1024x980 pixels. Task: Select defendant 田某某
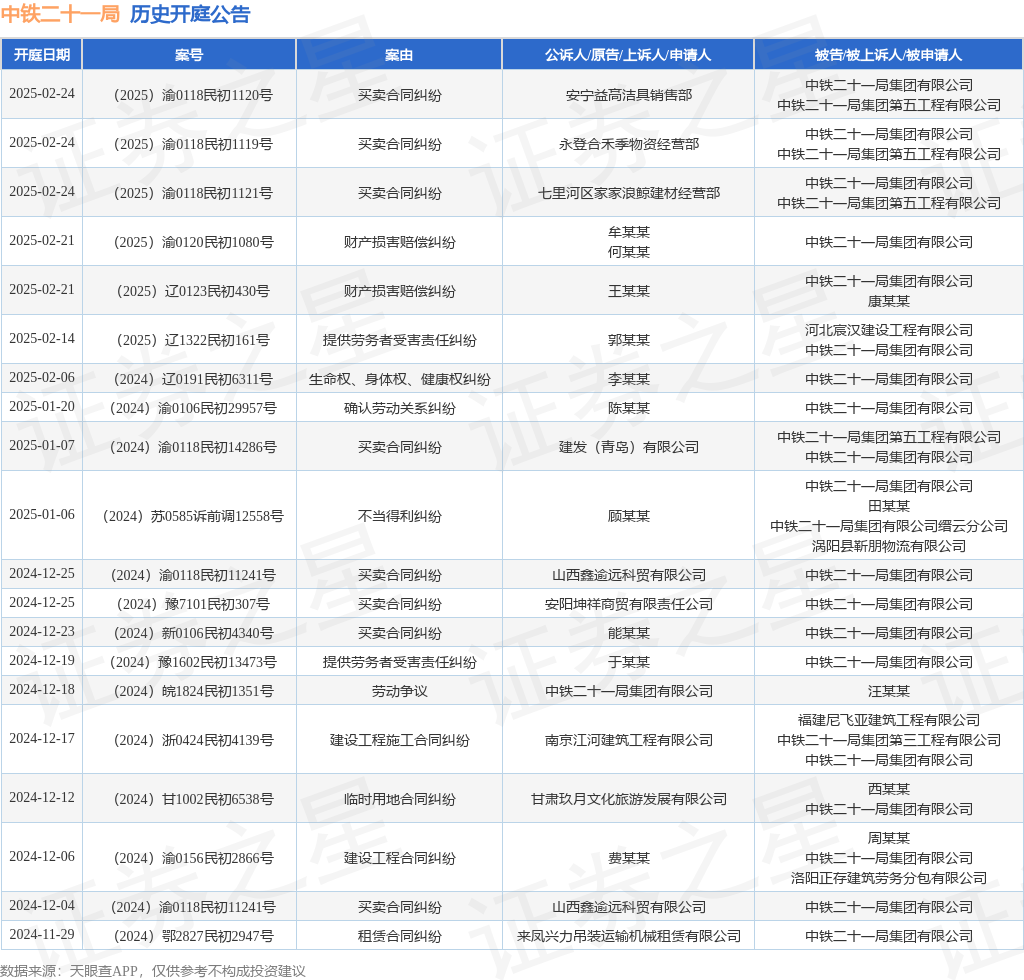point(889,505)
